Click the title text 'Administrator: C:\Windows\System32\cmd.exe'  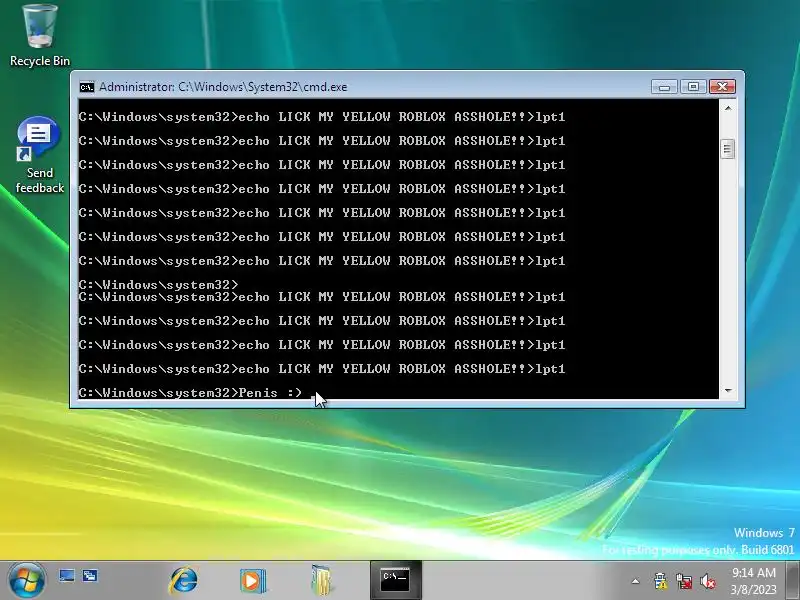coord(223,87)
